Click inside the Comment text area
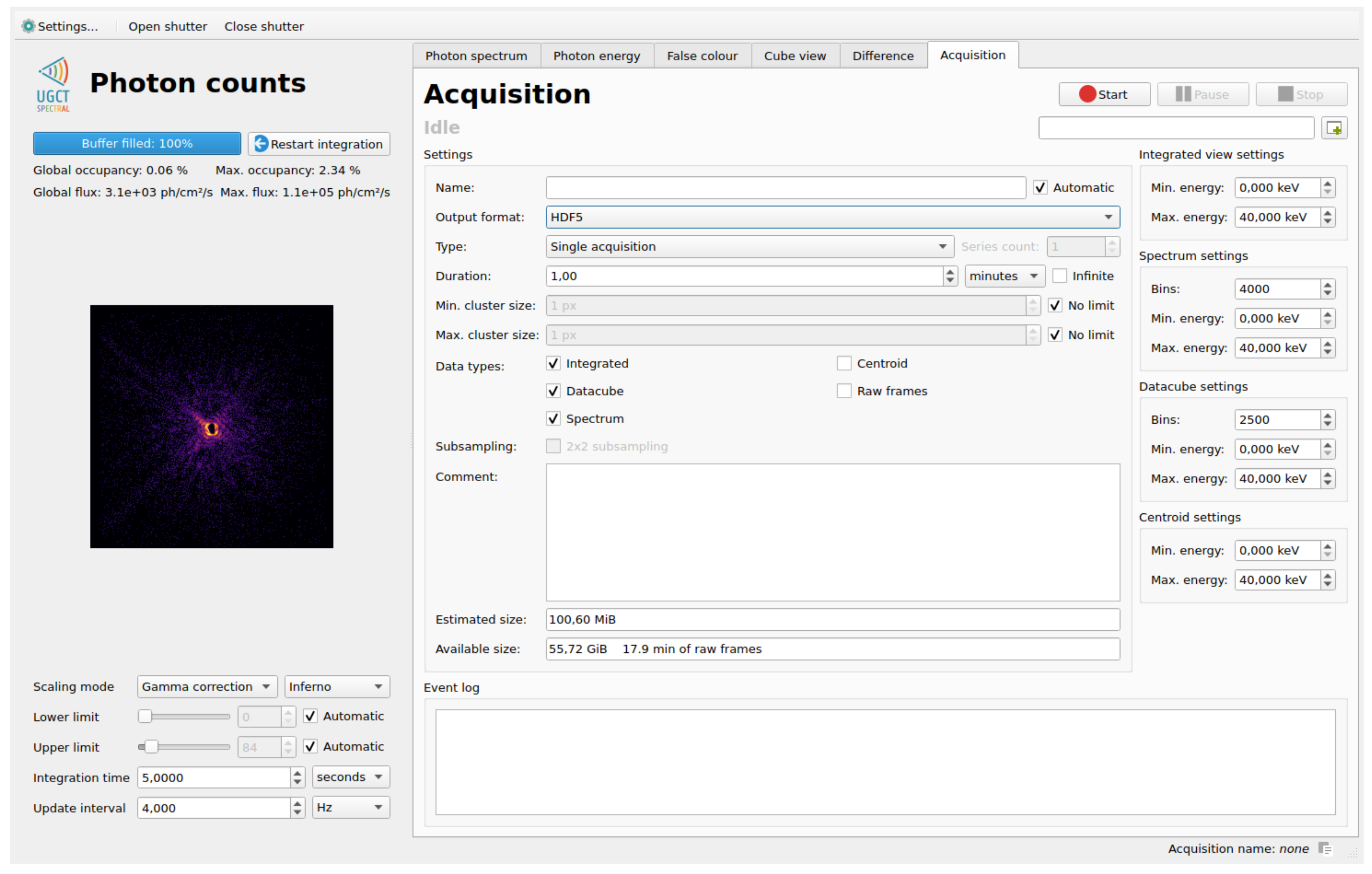The height and width of the screenshot is (874, 1372). point(832,532)
